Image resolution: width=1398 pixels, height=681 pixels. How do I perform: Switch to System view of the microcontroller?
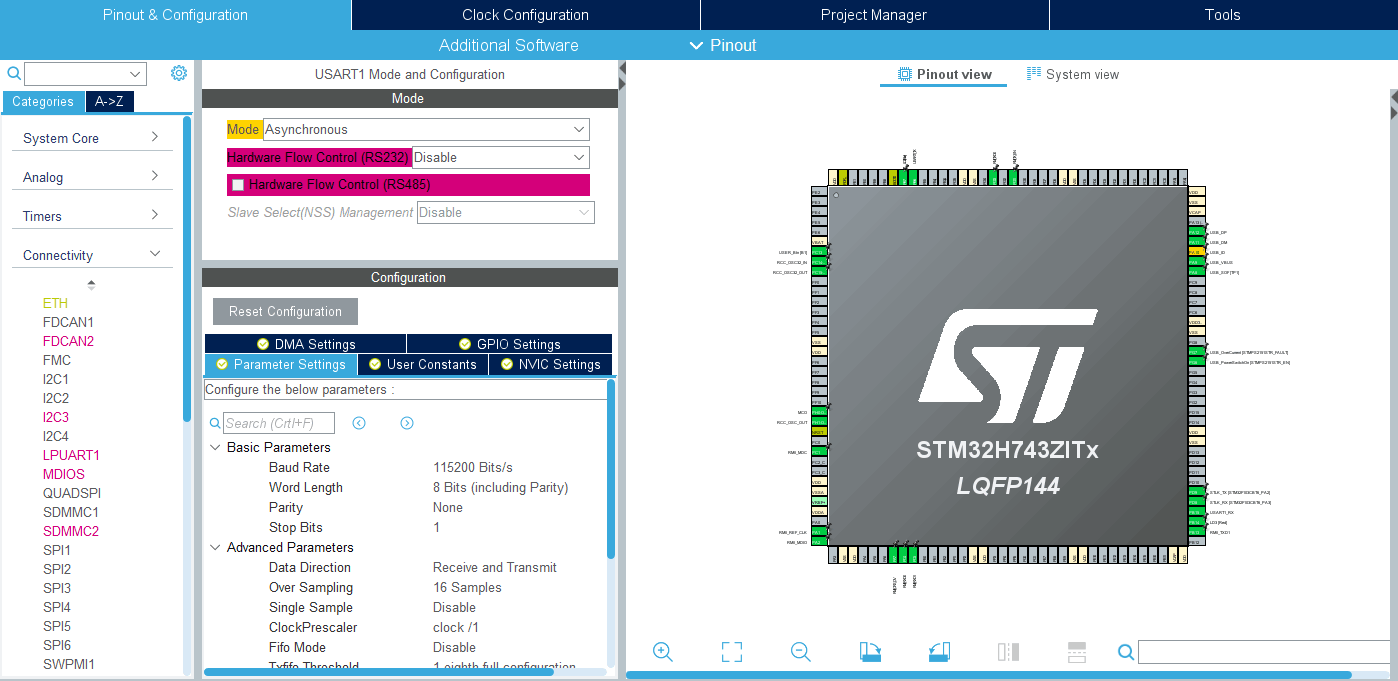1073,74
